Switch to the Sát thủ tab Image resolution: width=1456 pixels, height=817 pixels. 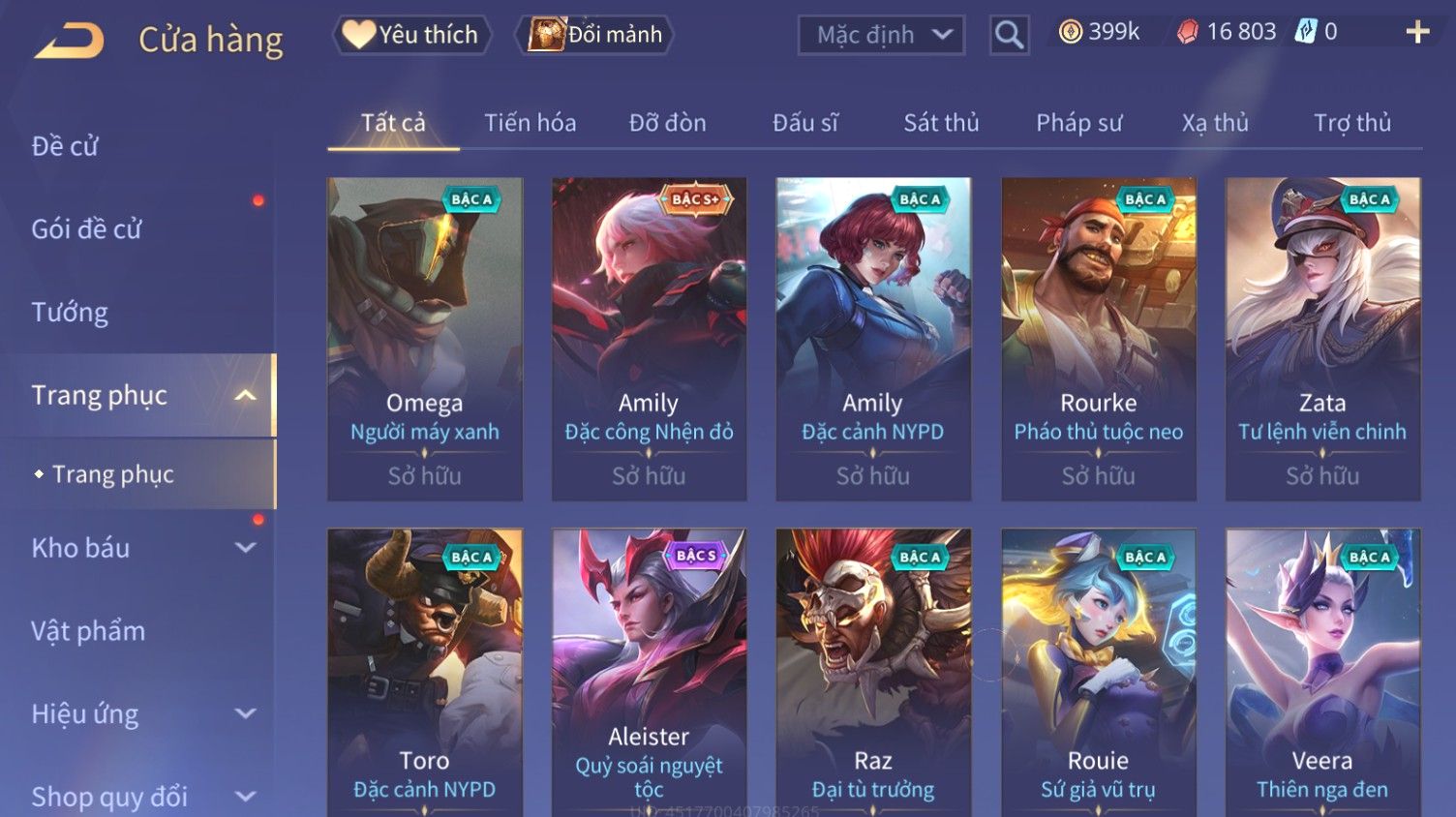click(x=941, y=123)
